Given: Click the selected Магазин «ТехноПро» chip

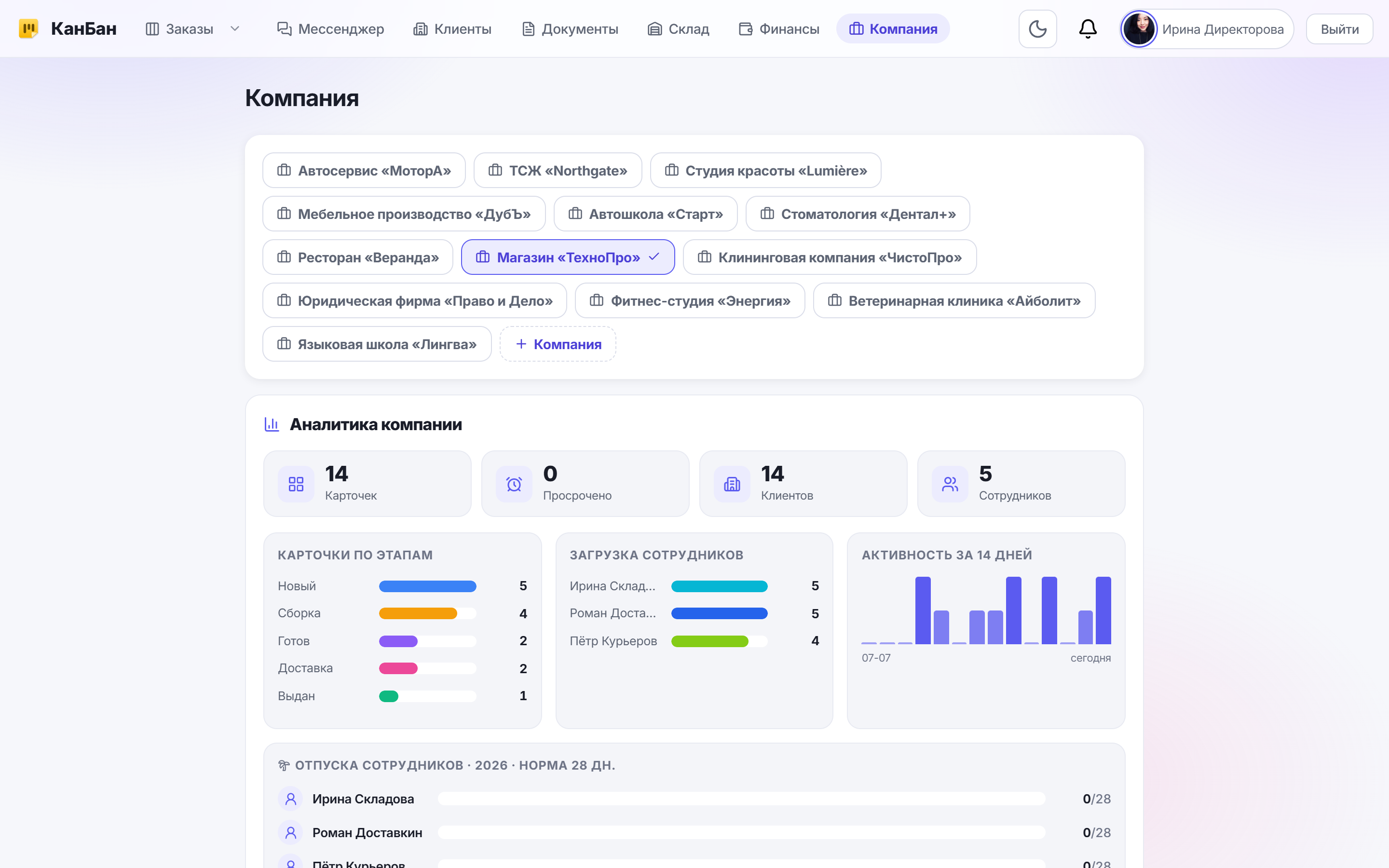Looking at the screenshot, I should [x=568, y=257].
